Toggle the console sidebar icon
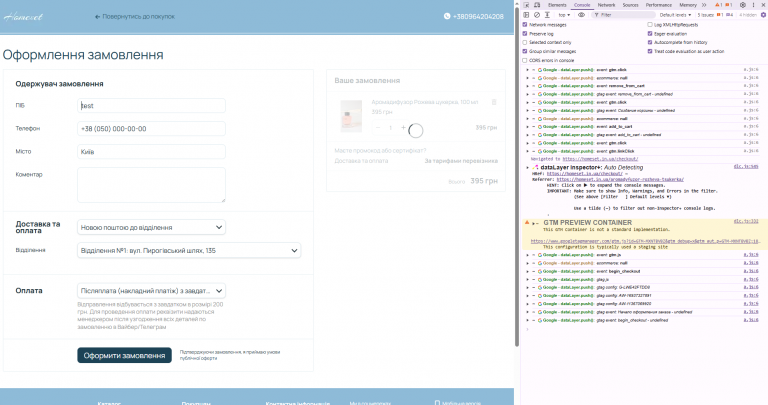 pyautogui.click(x=527, y=15)
